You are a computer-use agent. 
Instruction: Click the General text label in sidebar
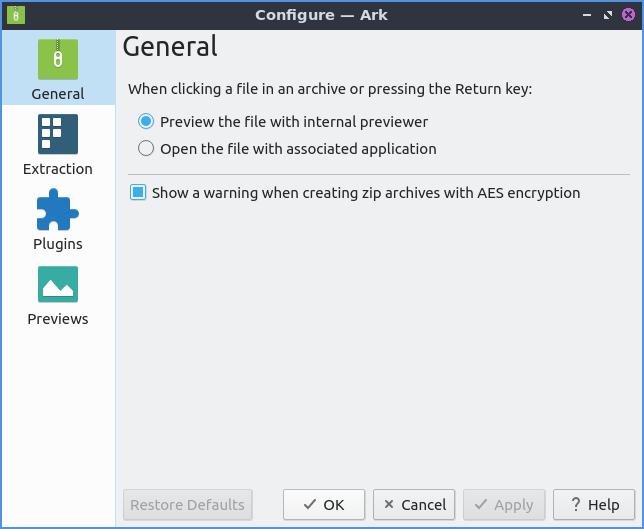[58, 94]
